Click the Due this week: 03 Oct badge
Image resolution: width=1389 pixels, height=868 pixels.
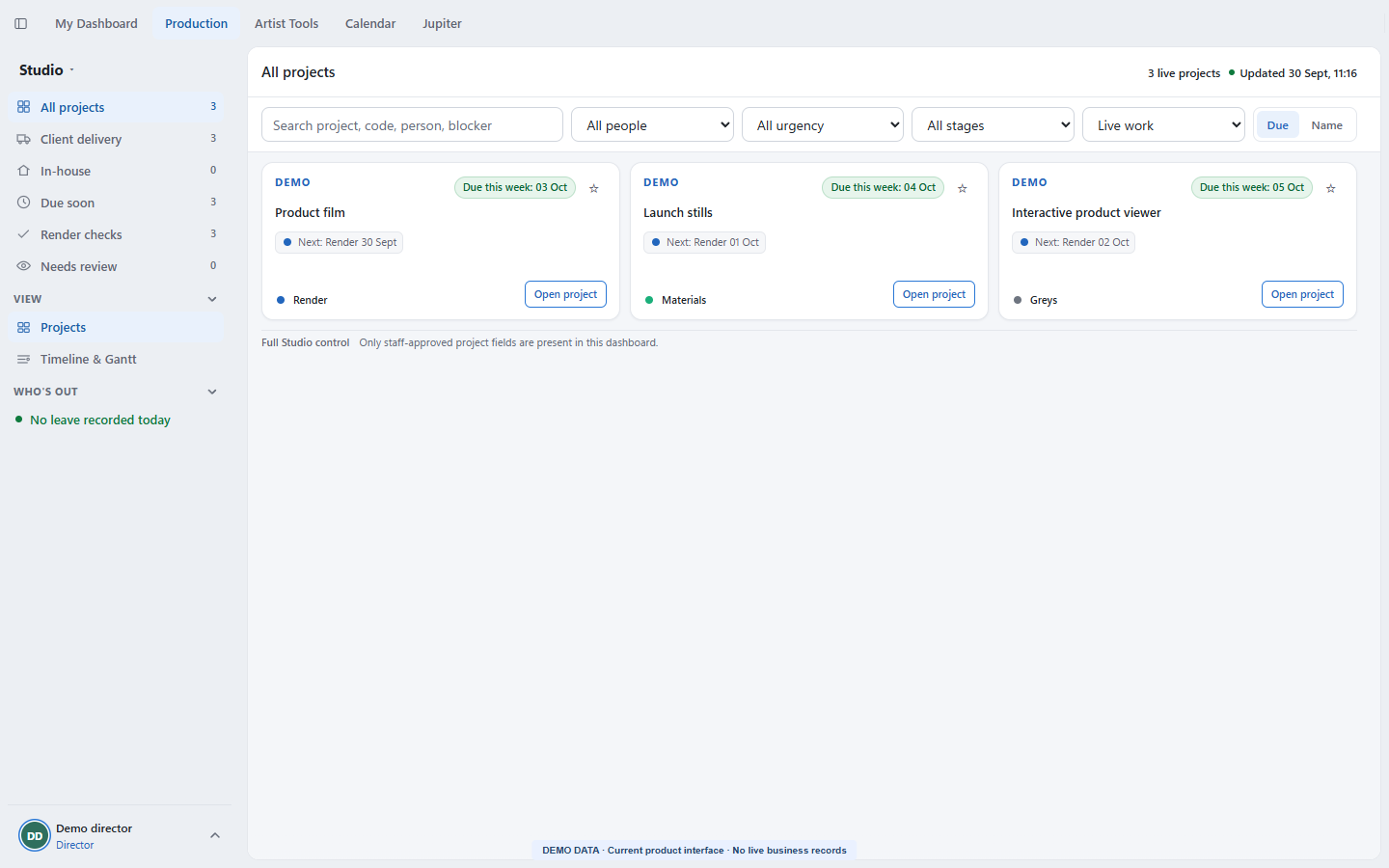pyautogui.click(x=515, y=187)
